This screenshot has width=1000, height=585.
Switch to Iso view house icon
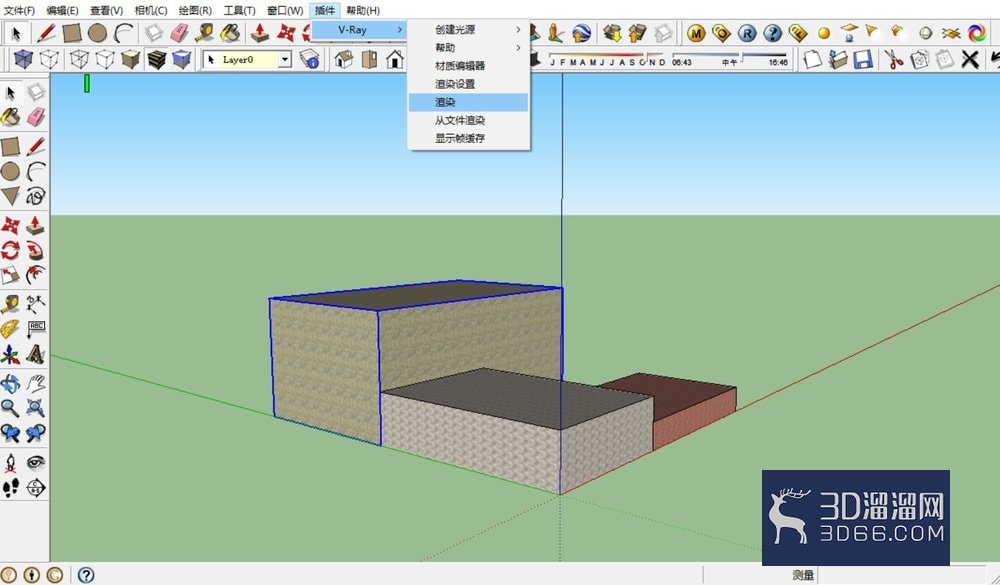[x=344, y=59]
